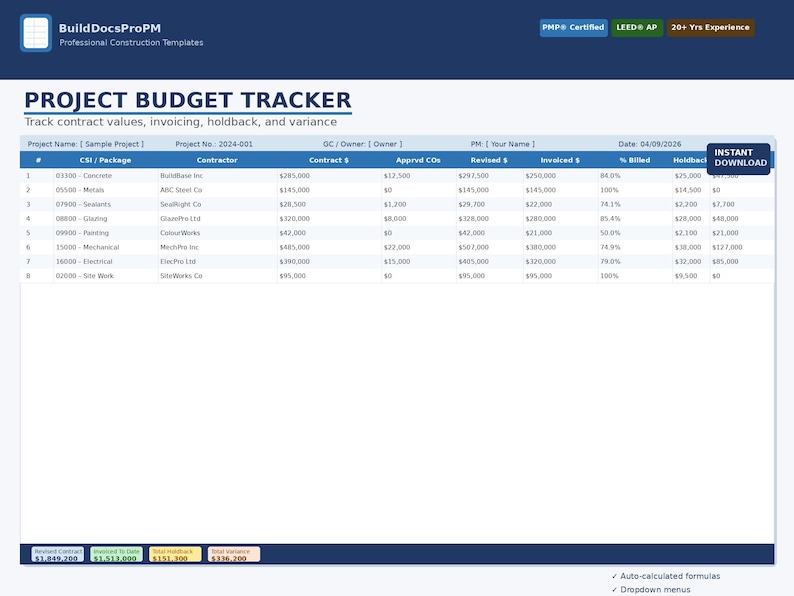Select the $507,000 revised cell

point(489,247)
